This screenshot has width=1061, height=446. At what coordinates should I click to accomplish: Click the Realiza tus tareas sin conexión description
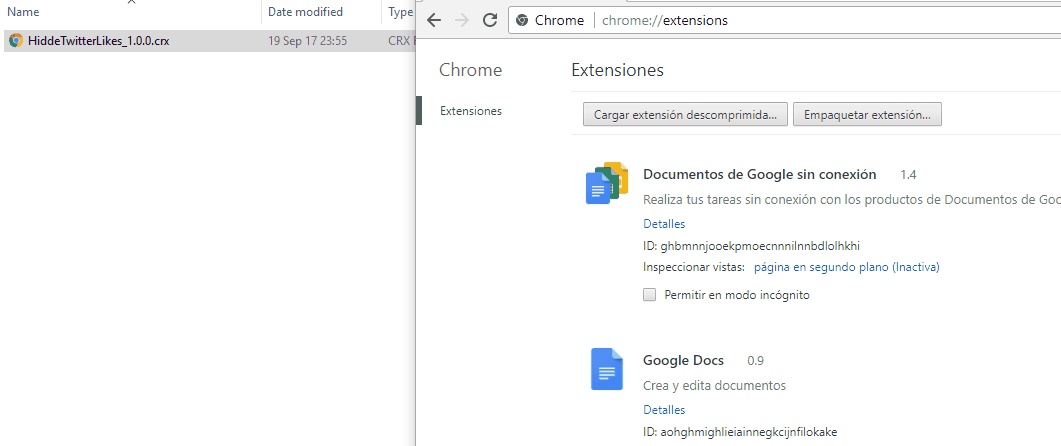(852, 200)
